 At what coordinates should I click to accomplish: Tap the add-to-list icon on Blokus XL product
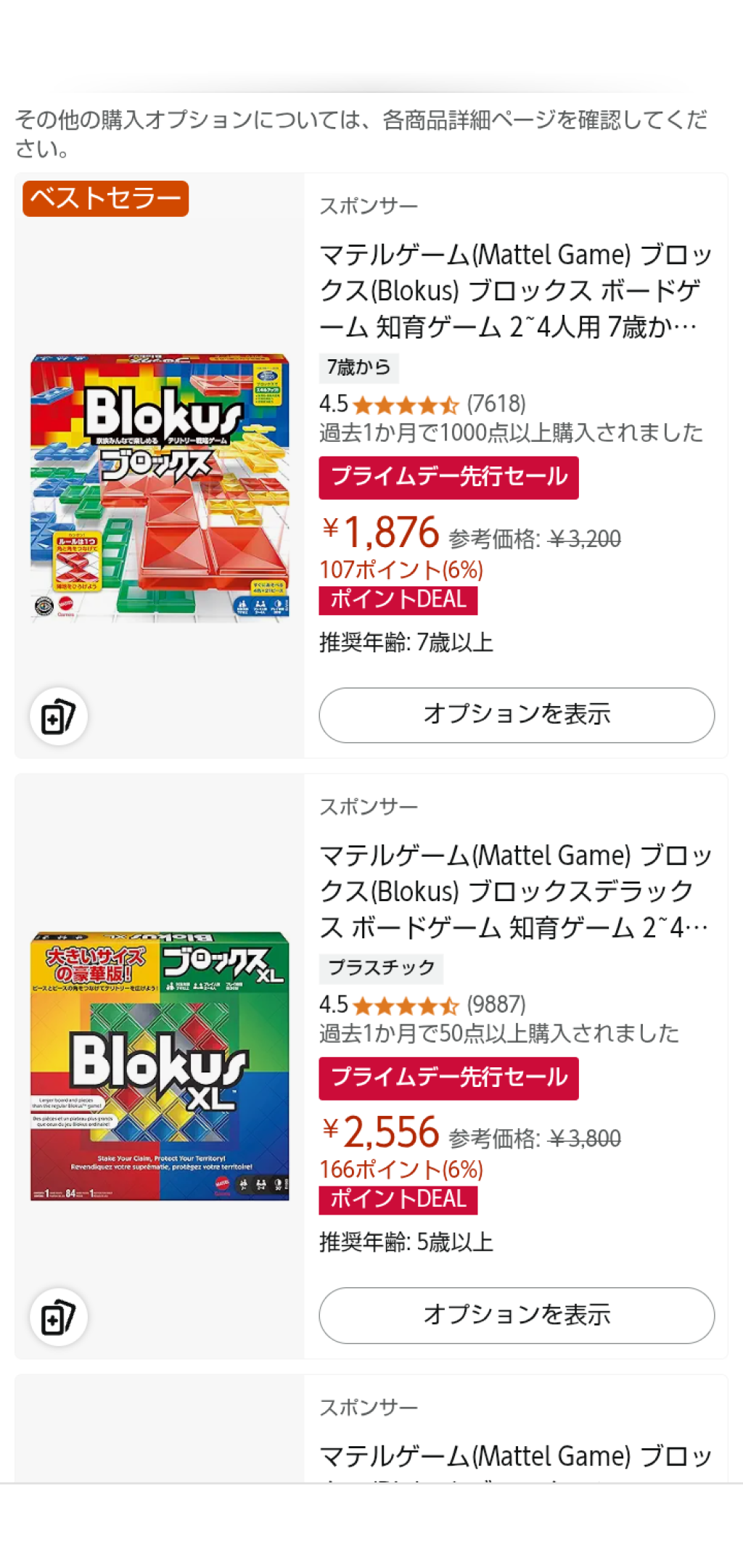click(58, 1317)
